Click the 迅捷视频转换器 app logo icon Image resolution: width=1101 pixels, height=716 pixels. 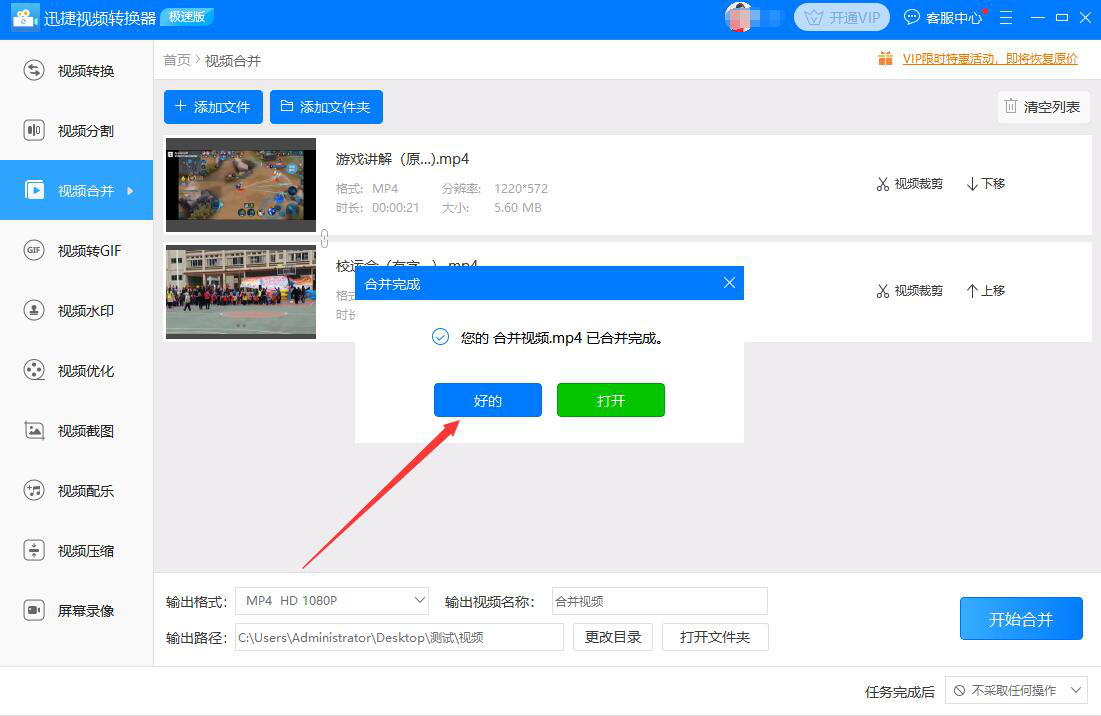(25, 18)
